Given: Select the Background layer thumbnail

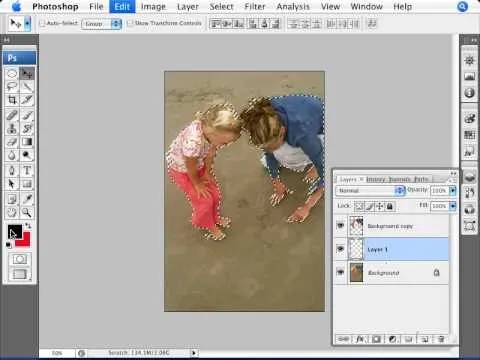Looking at the screenshot, I should [x=356, y=272].
